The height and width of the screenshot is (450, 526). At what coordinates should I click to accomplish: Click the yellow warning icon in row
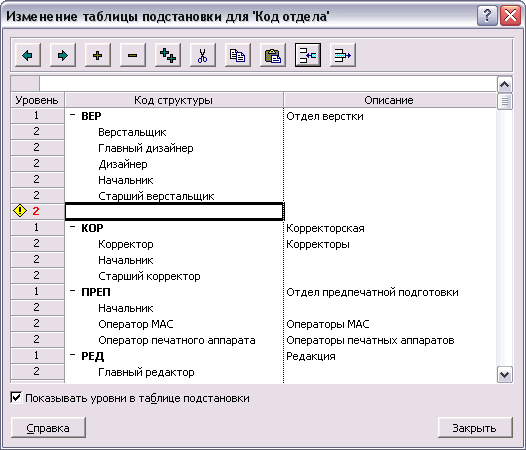20,211
